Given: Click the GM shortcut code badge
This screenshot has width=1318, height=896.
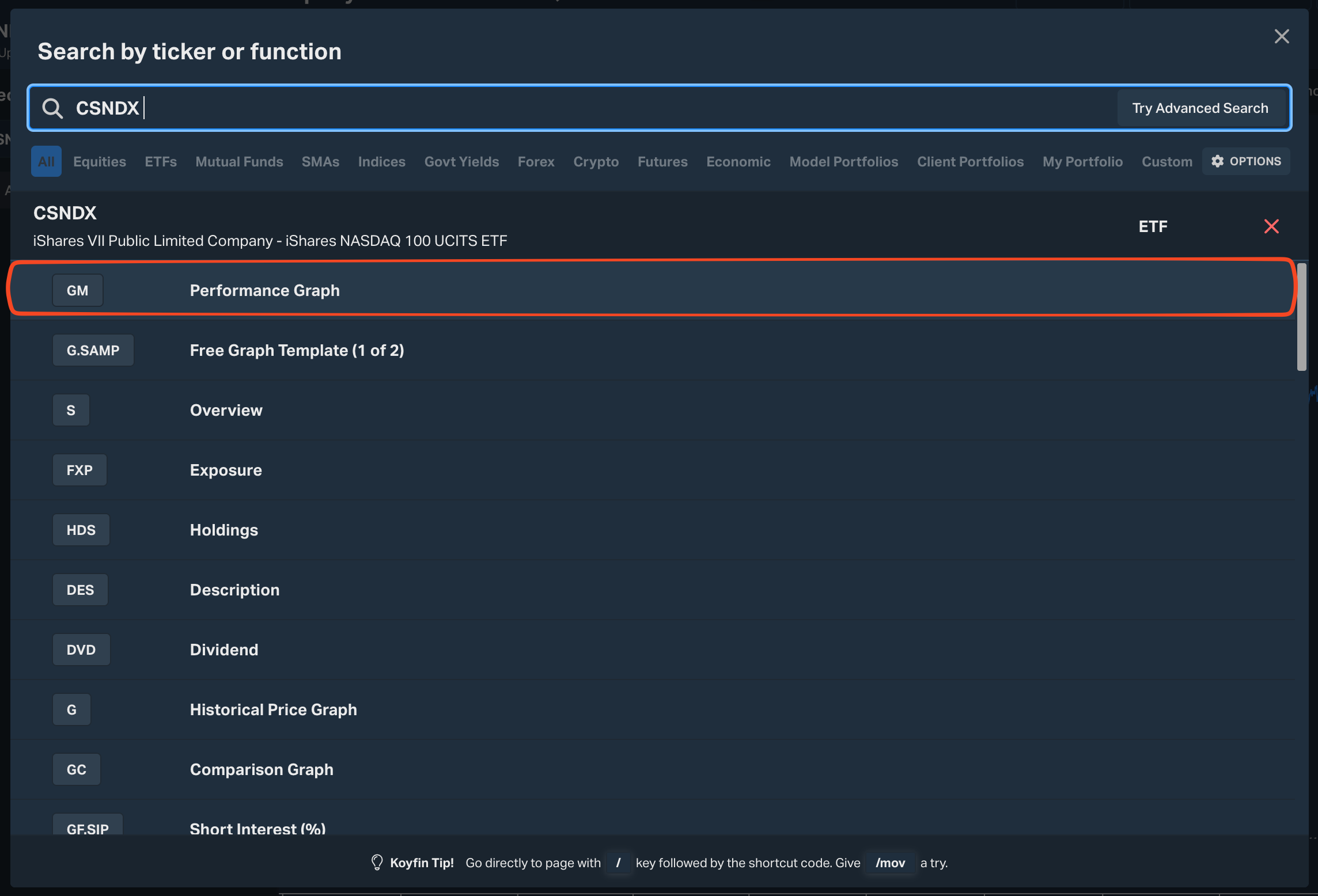Looking at the screenshot, I should 78,290.
